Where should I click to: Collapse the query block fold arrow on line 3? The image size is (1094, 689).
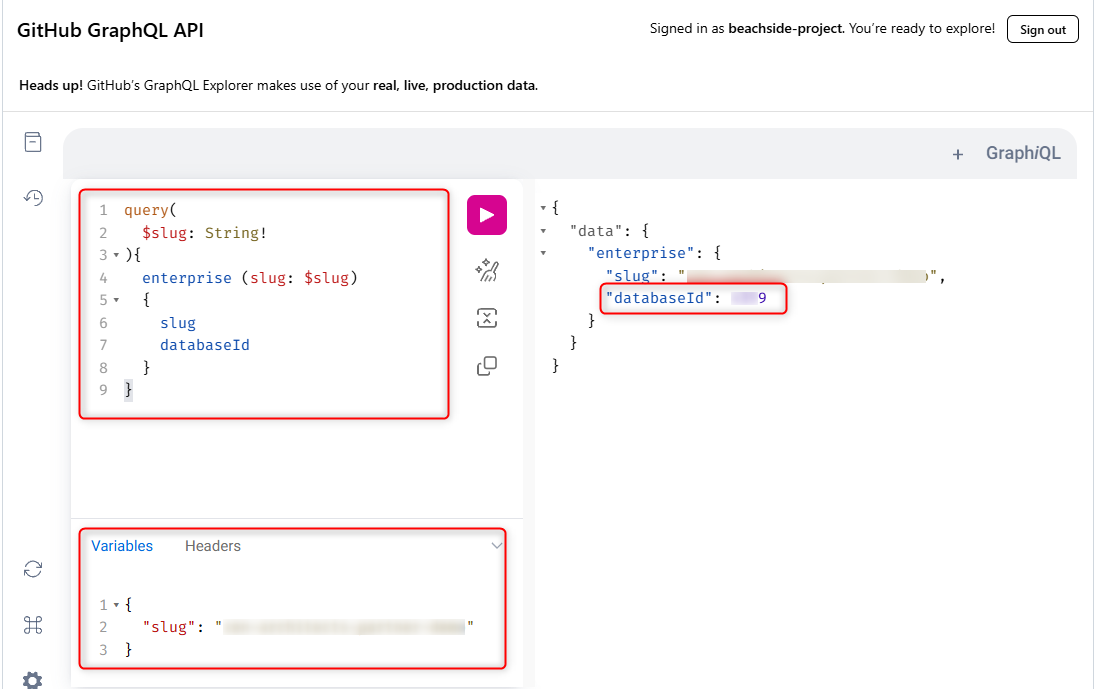(x=116, y=256)
